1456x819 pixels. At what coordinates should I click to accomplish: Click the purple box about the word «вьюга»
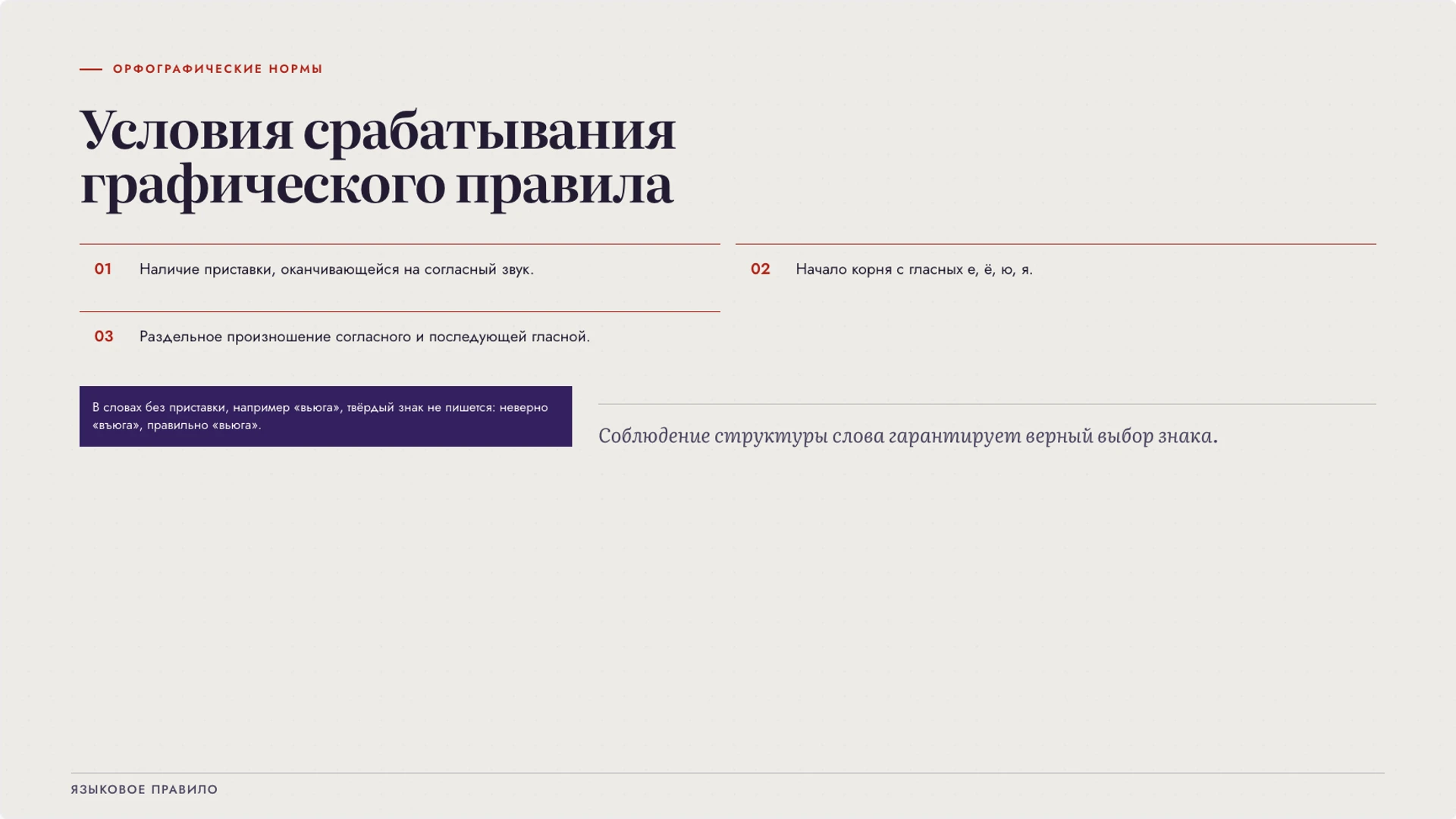coord(325,416)
